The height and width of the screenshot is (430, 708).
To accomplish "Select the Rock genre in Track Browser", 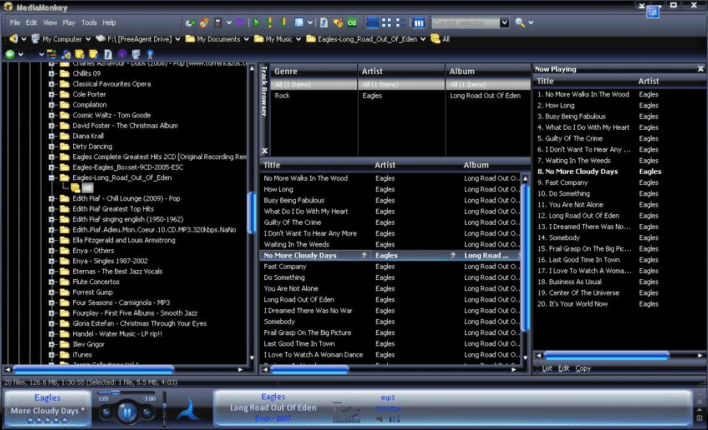I will pos(282,96).
